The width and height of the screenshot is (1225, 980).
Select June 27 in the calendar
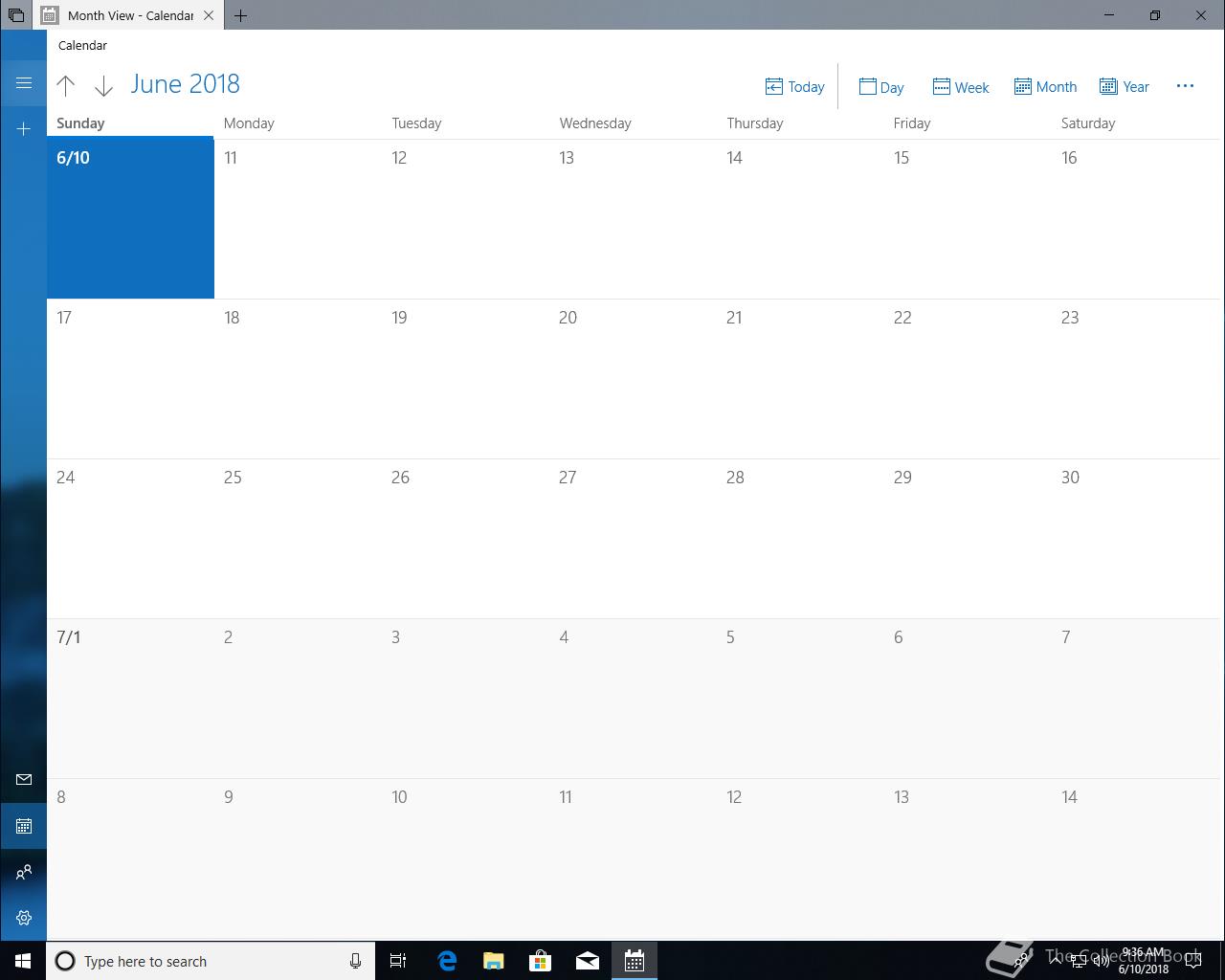[x=633, y=539]
